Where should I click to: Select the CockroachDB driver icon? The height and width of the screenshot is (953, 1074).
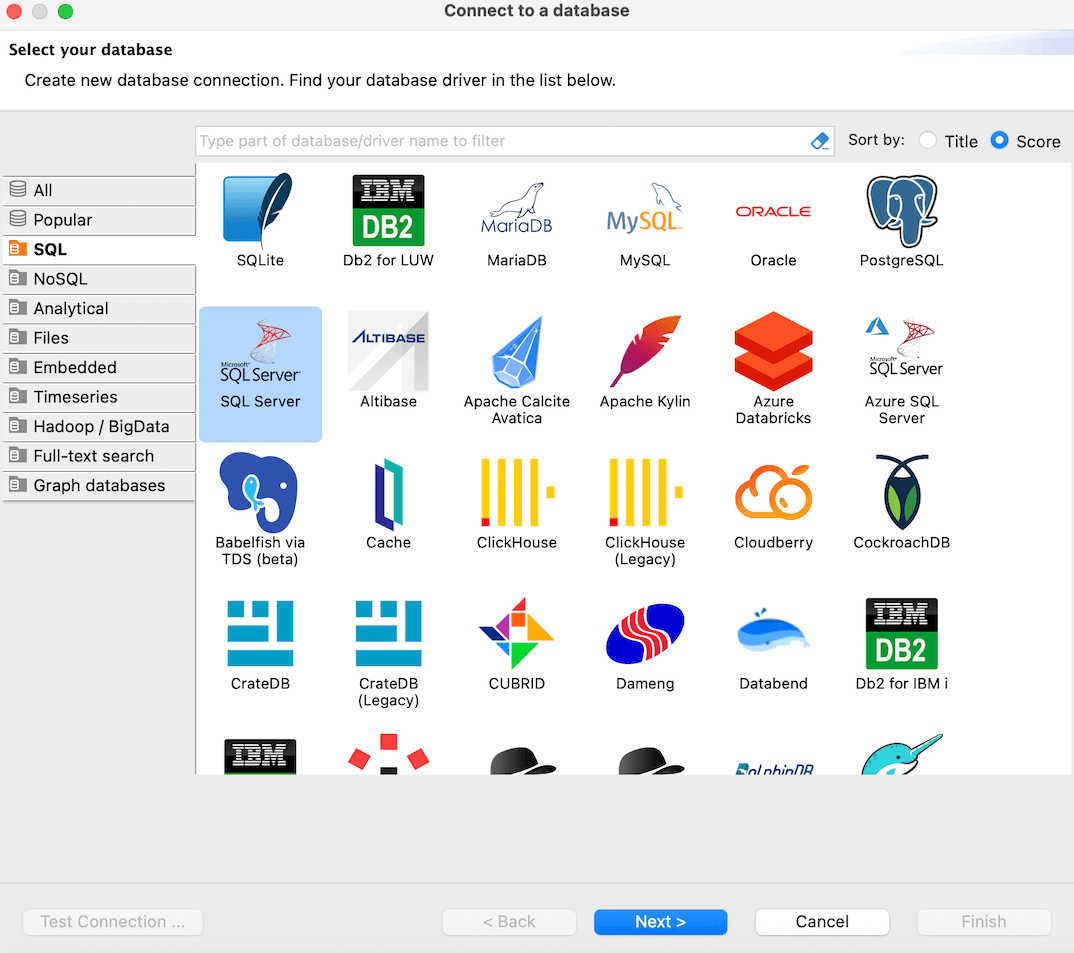click(901, 494)
